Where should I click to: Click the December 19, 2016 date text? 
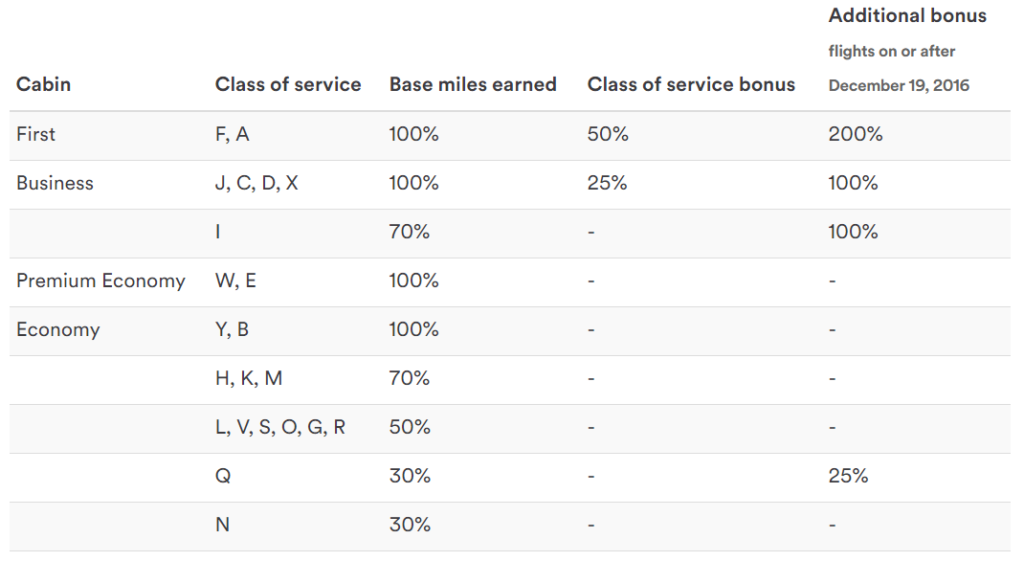(x=899, y=86)
